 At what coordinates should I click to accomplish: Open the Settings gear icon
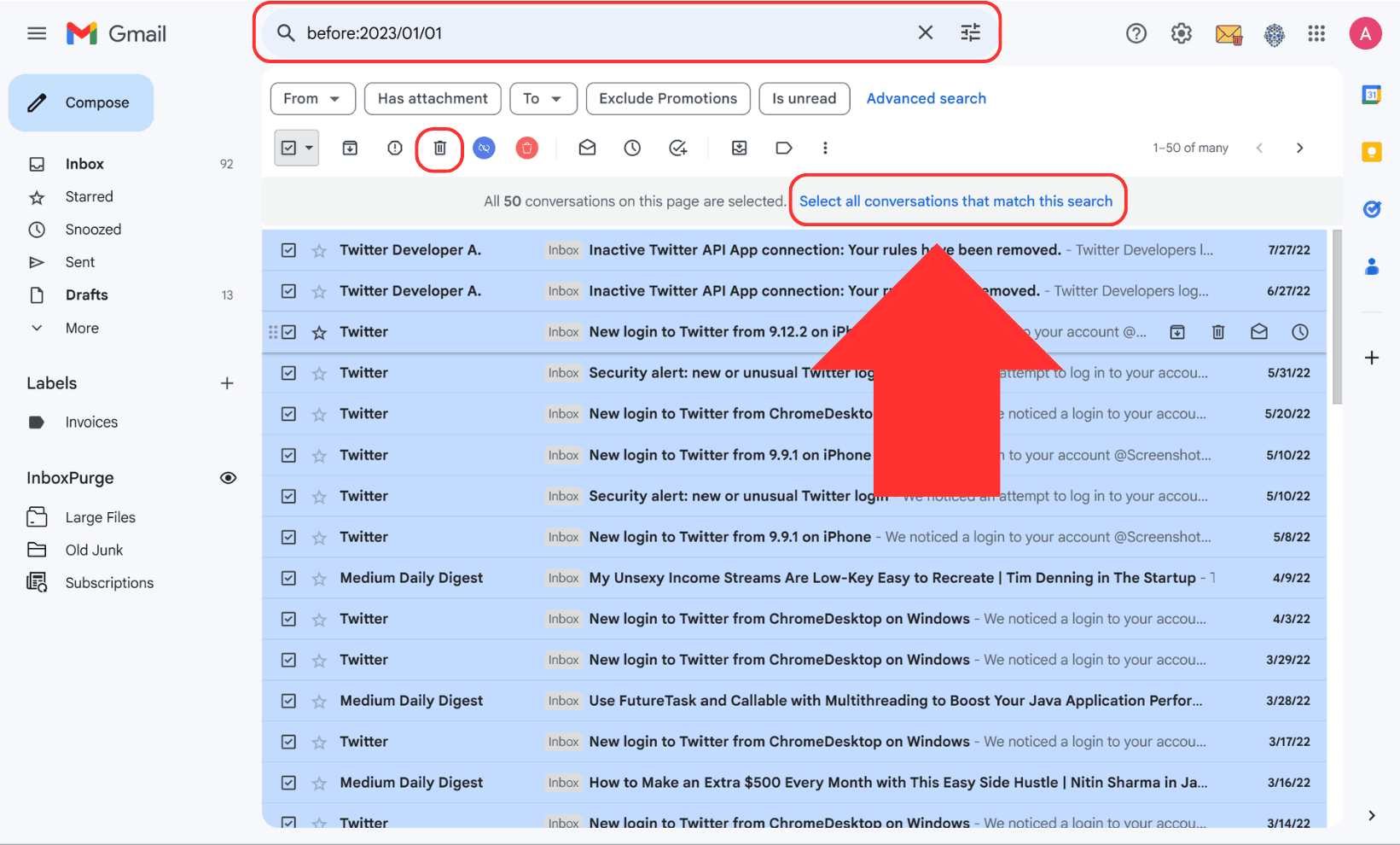pyautogui.click(x=1181, y=33)
